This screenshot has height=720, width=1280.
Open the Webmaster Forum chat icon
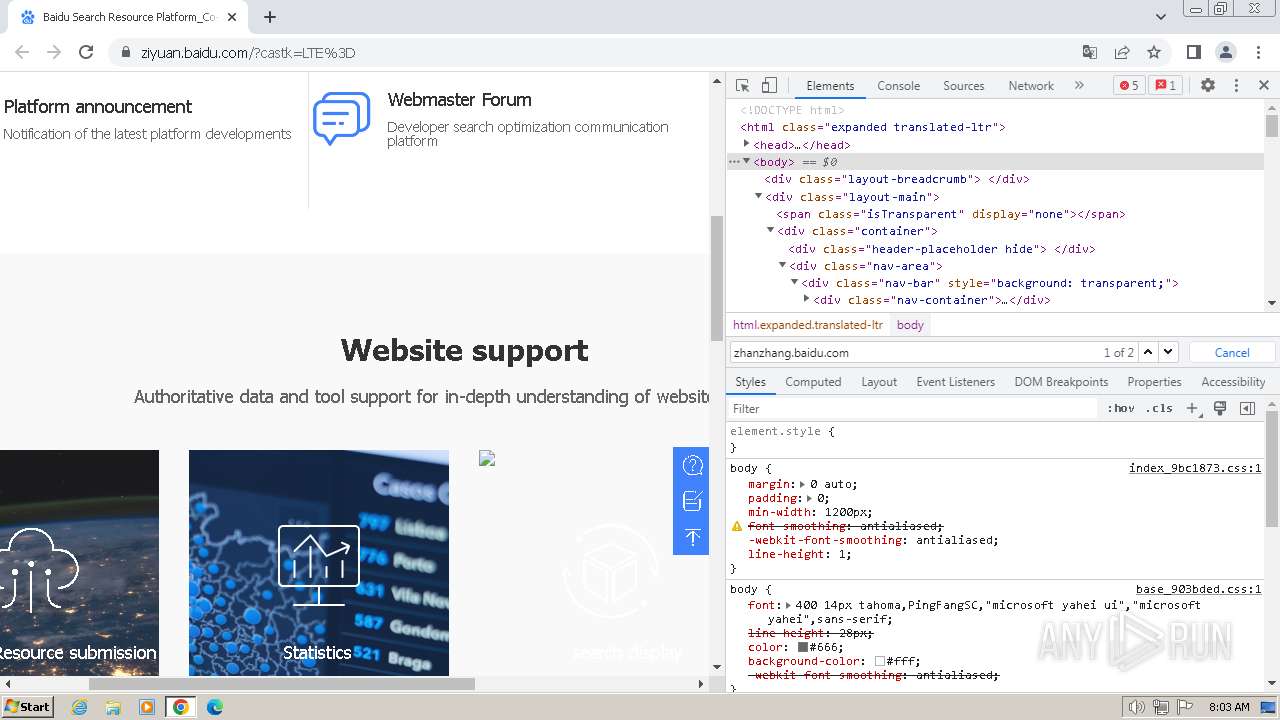(x=342, y=119)
